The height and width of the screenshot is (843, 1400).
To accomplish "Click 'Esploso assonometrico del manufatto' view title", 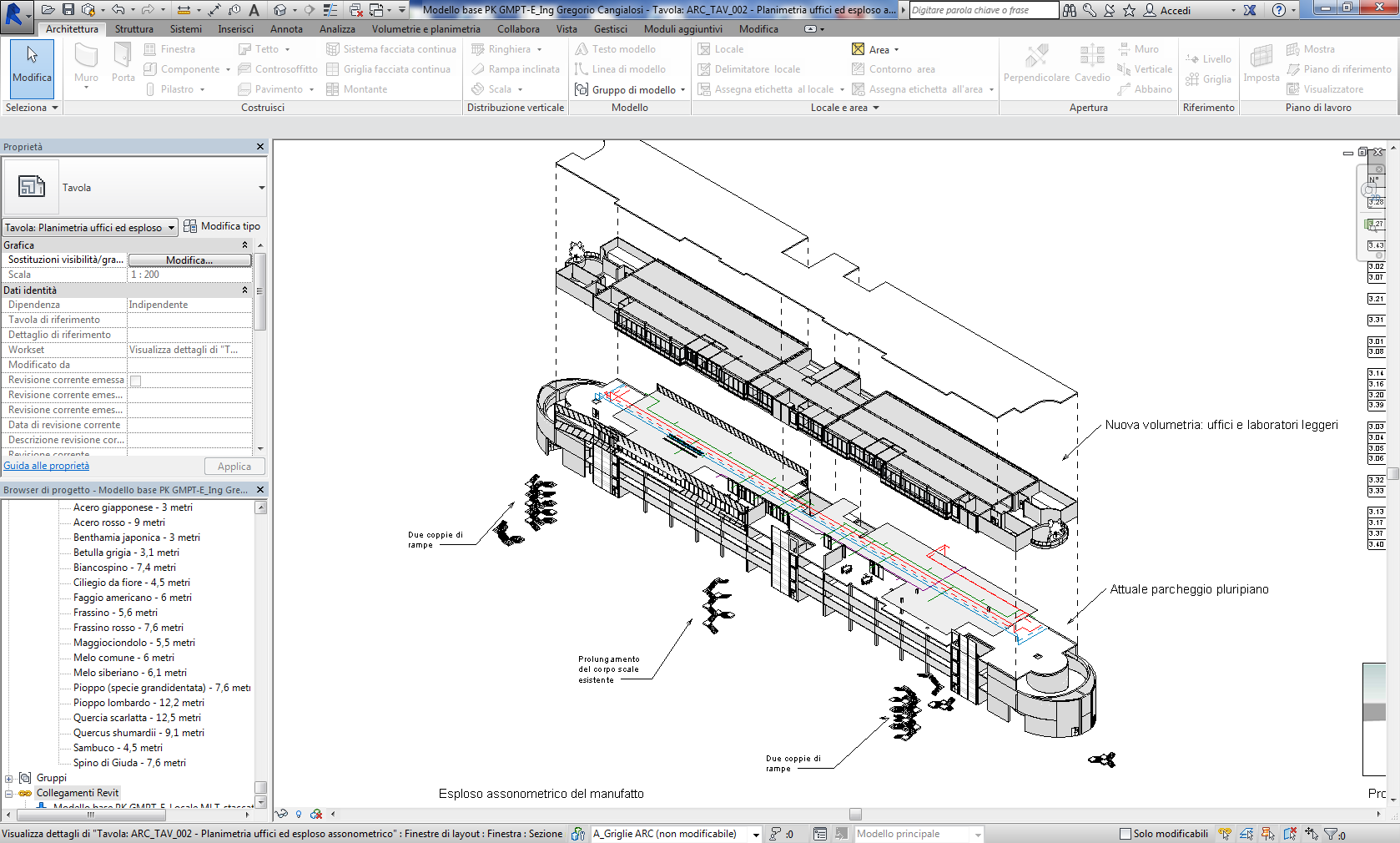I will tap(541, 794).
